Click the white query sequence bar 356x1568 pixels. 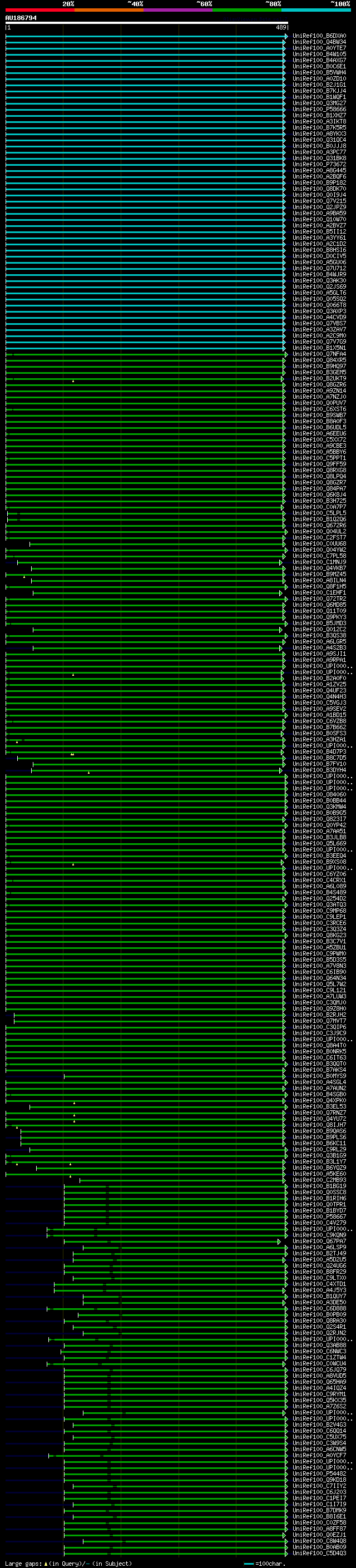coord(147,23)
